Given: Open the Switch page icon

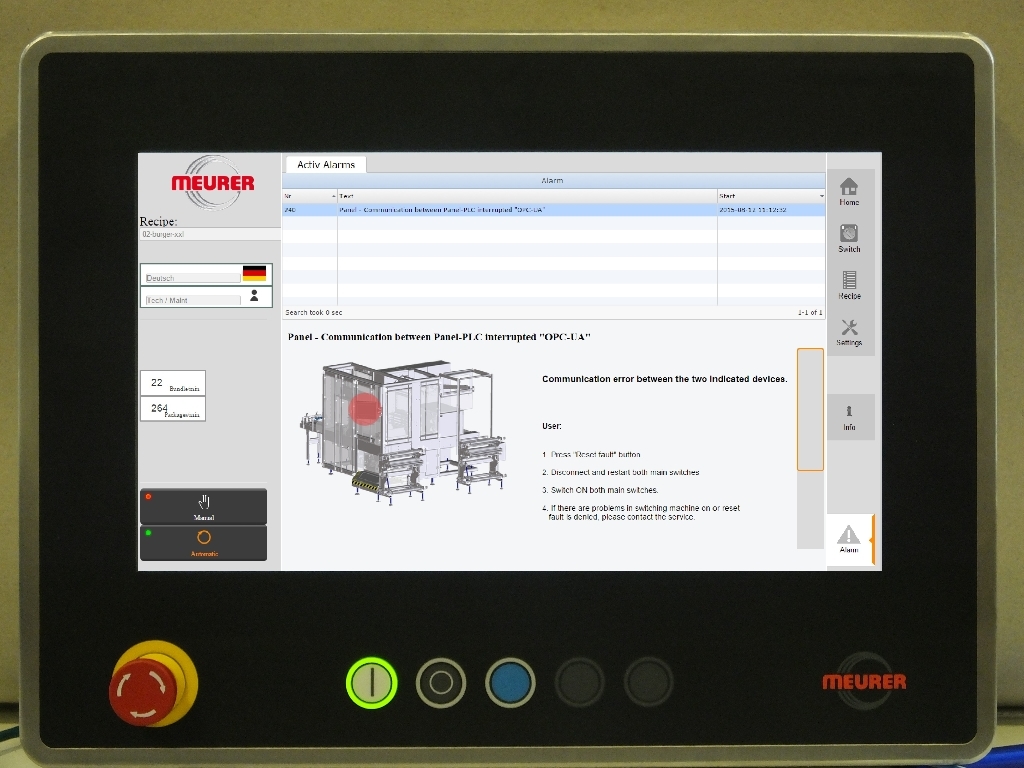Looking at the screenshot, I should coord(849,235).
